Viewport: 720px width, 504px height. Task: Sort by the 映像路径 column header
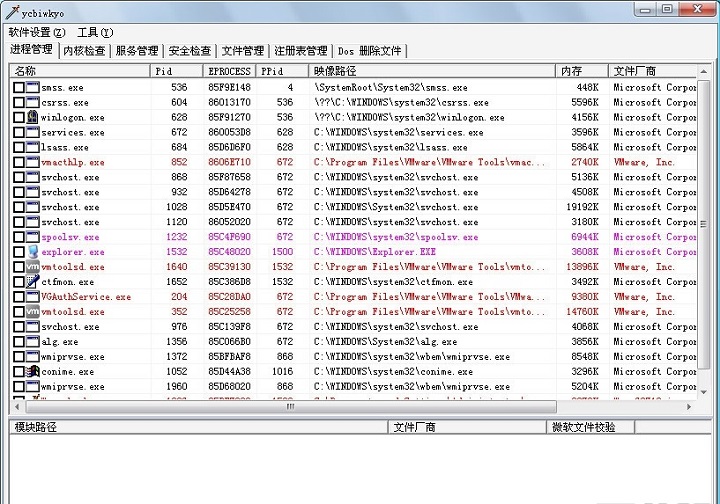432,71
